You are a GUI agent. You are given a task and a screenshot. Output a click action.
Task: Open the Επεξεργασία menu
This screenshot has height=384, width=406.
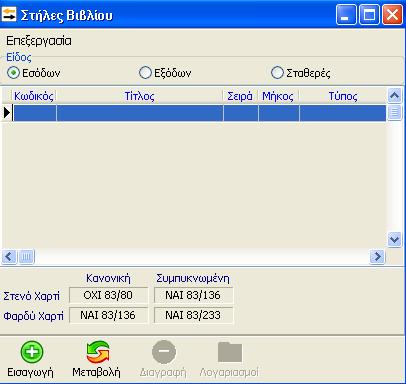[39, 41]
